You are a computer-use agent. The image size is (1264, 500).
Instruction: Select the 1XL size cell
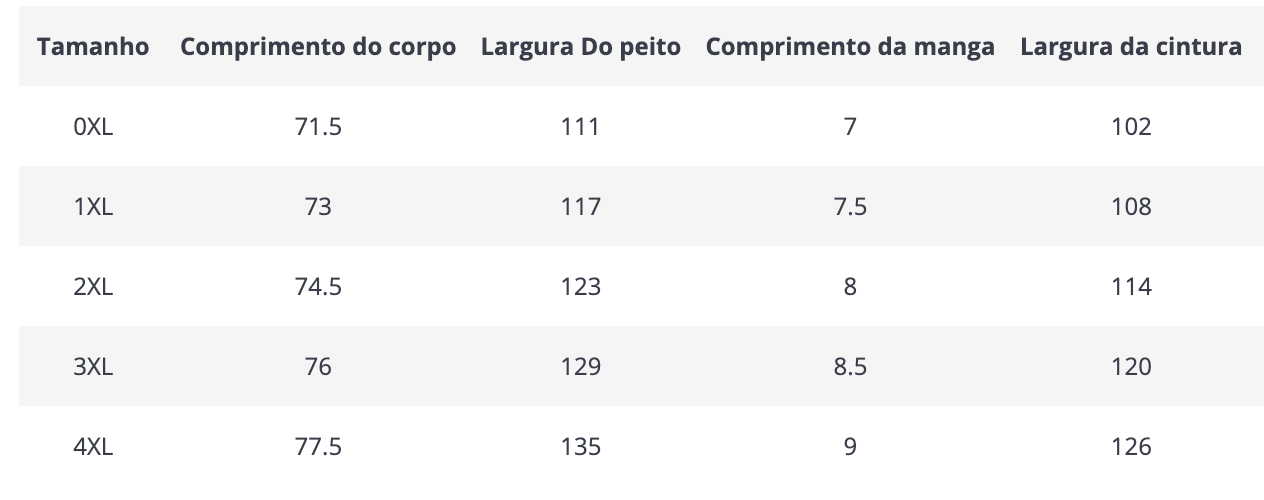93,207
